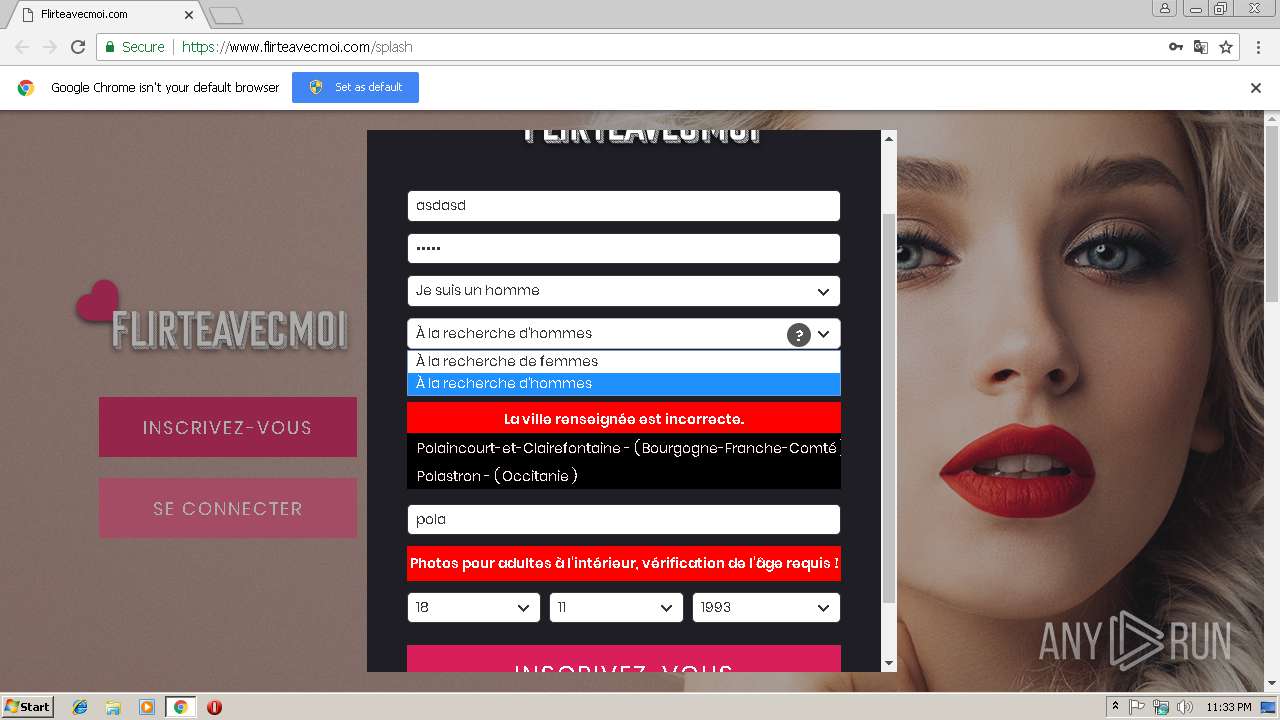The height and width of the screenshot is (720, 1280).
Task: Click the red Opera-style taskbar icon
Action: 214,707
